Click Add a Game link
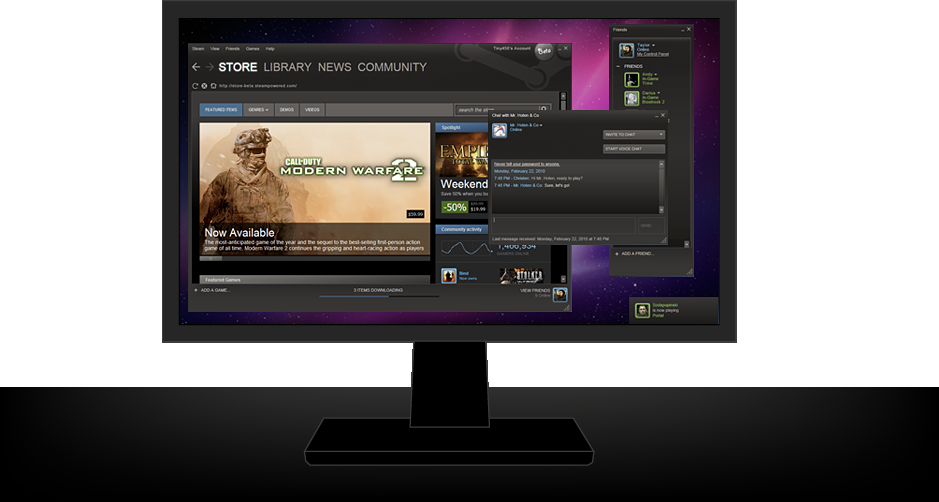This screenshot has height=502, width=939. point(215,290)
